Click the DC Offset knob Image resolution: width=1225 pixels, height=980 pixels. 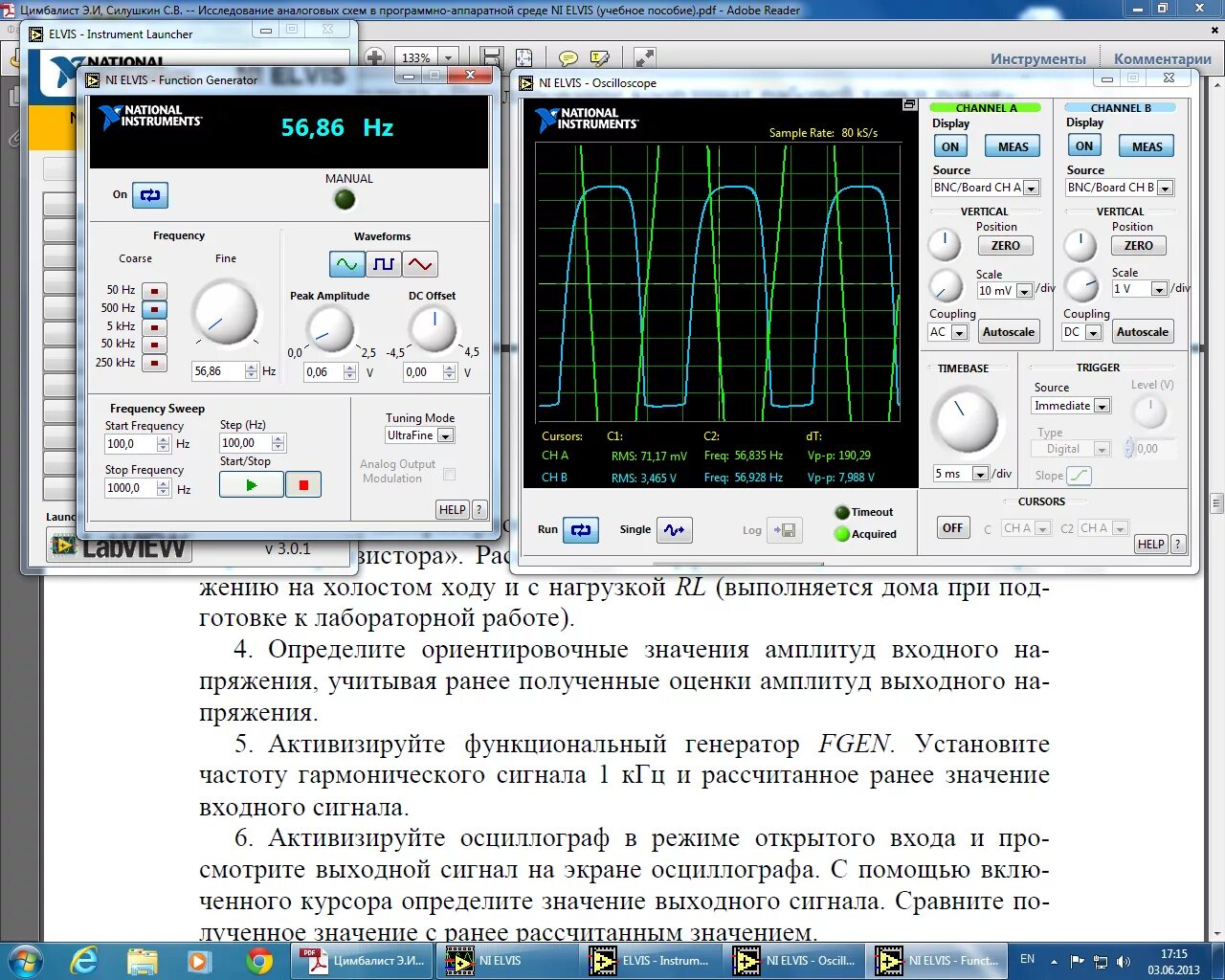(x=433, y=329)
